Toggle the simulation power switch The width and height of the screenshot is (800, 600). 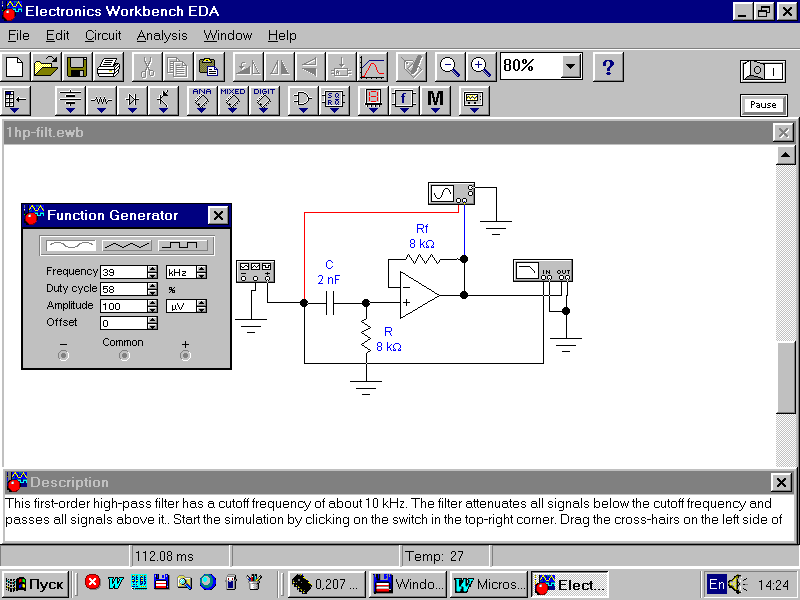763,71
